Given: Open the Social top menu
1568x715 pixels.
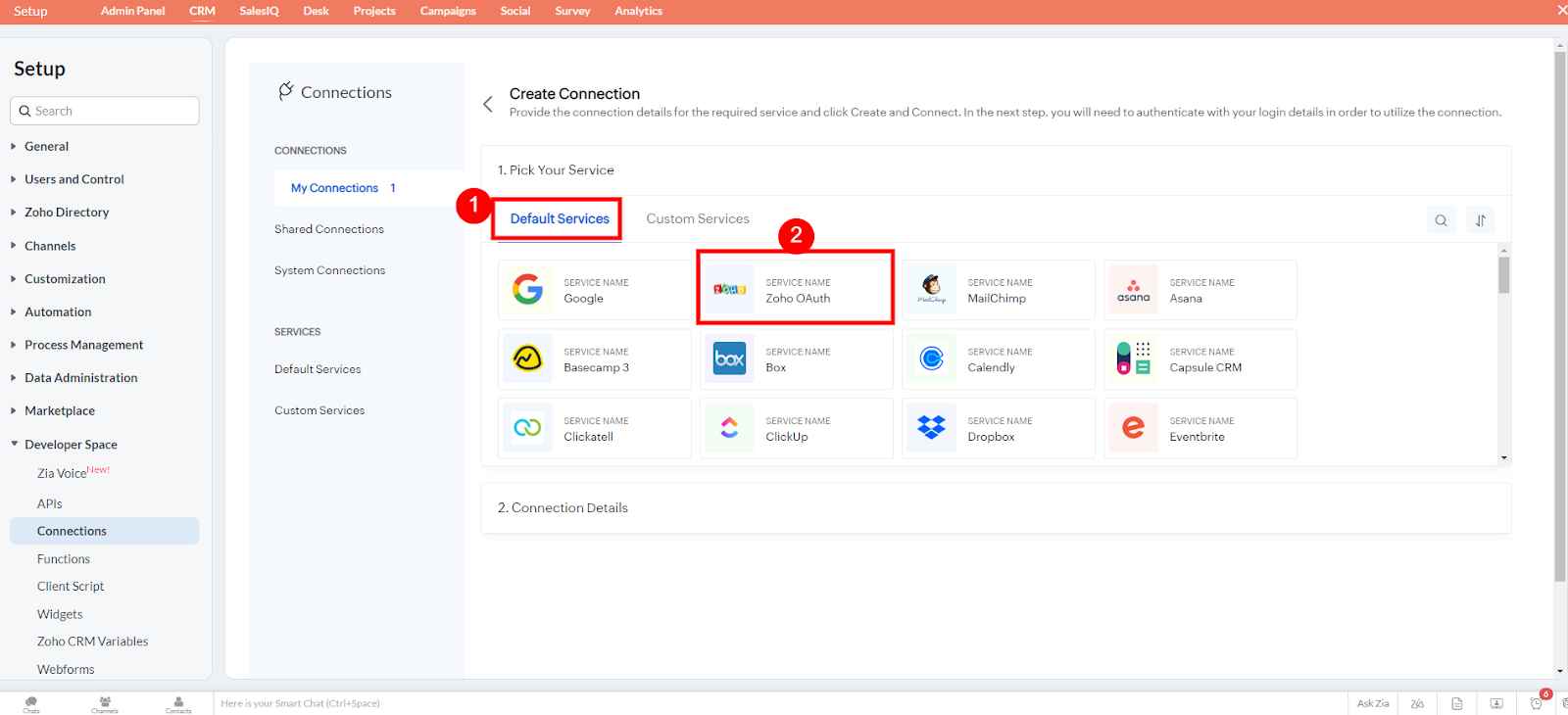Looking at the screenshot, I should (x=515, y=11).
